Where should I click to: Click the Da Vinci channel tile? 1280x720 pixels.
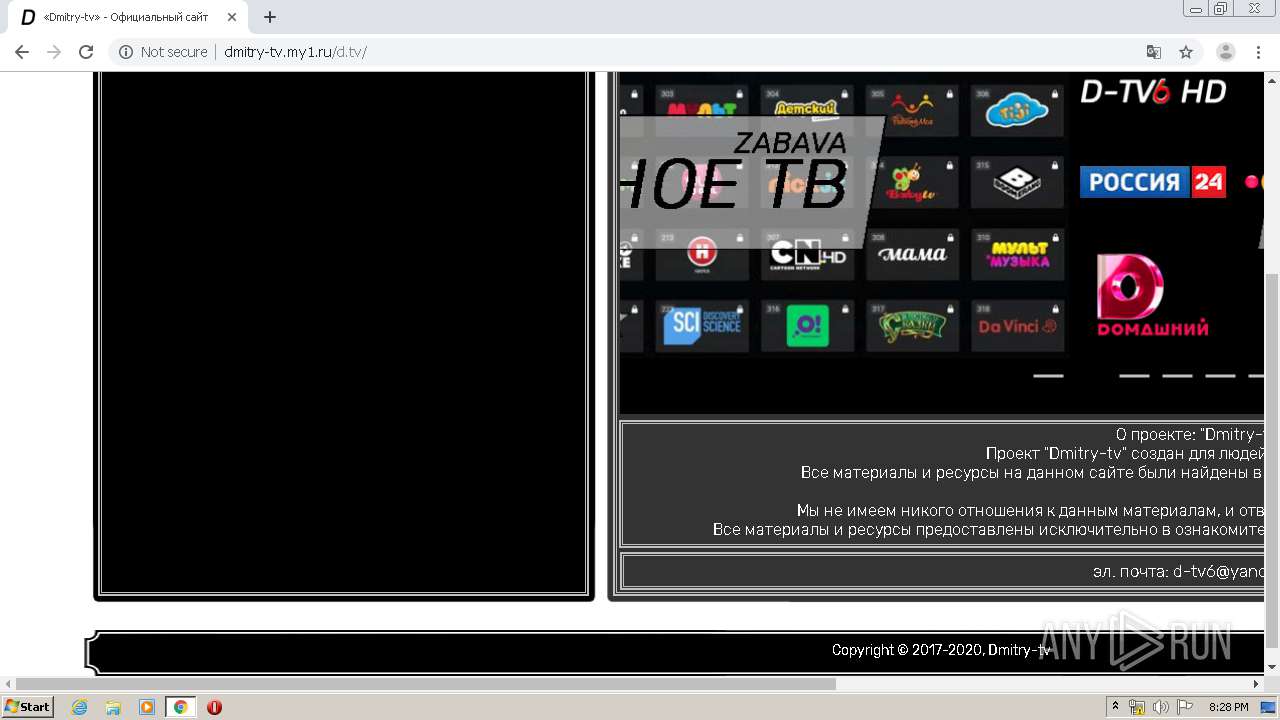coord(1016,326)
